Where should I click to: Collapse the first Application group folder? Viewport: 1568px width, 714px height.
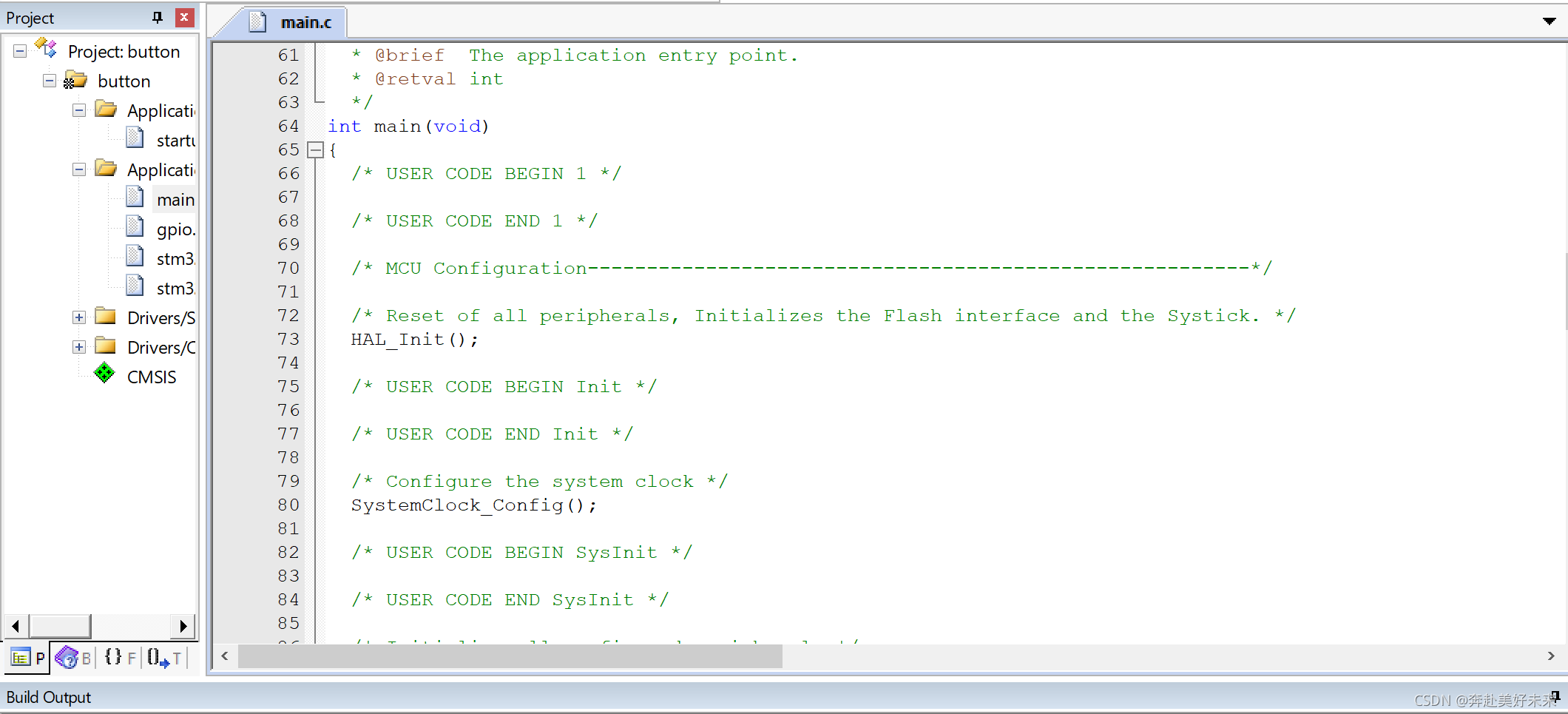pyautogui.click(x=79, y=110)
